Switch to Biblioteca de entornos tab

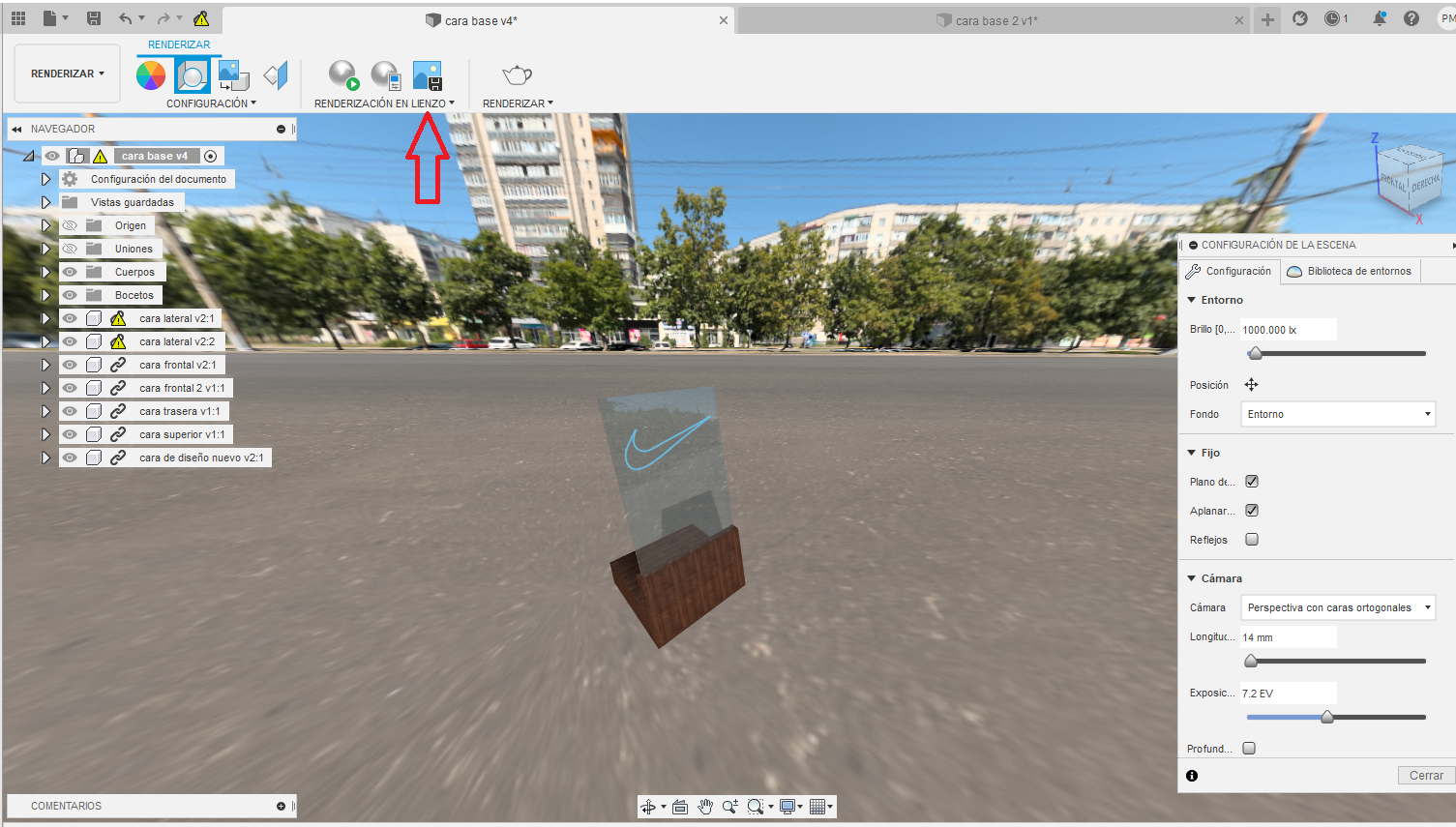click(1350, 271)
